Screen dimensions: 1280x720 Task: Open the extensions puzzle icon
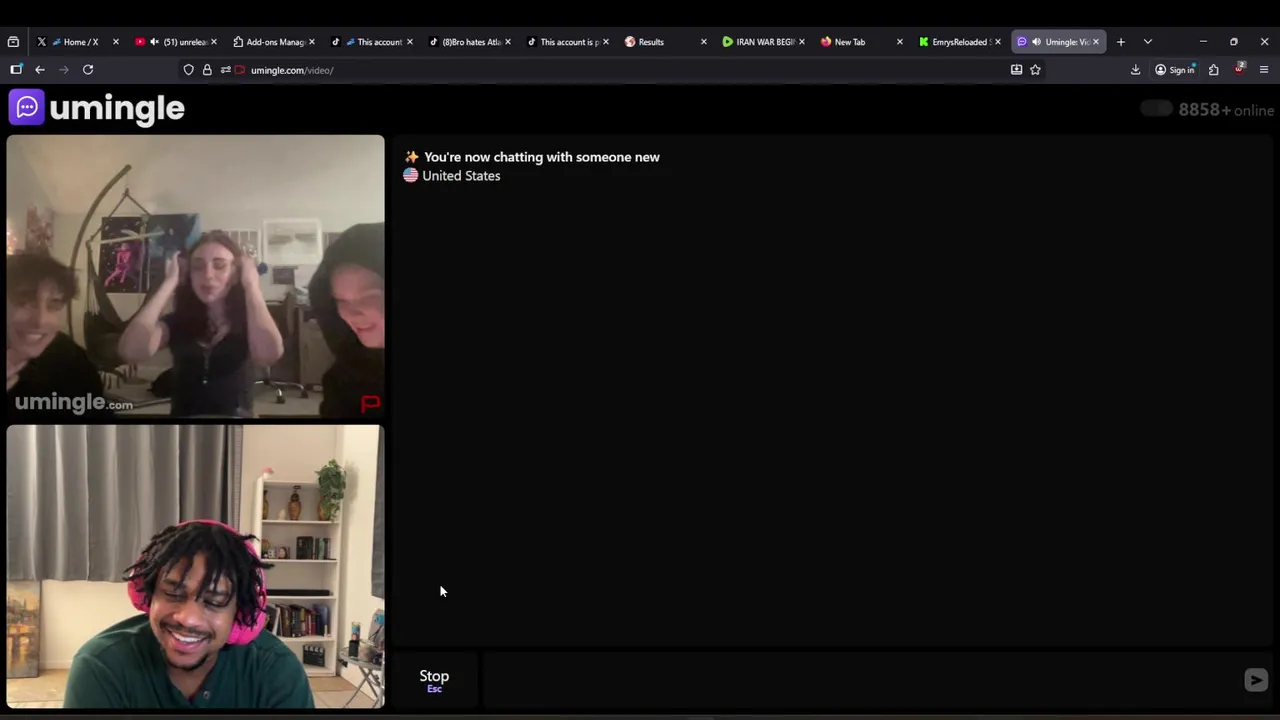click(1213, 70)
